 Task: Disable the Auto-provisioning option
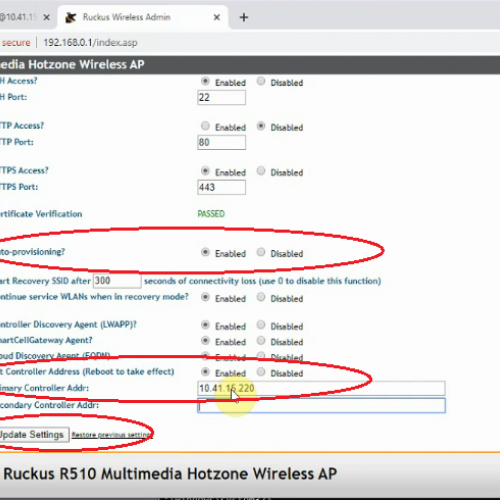[x=261, y=252]
